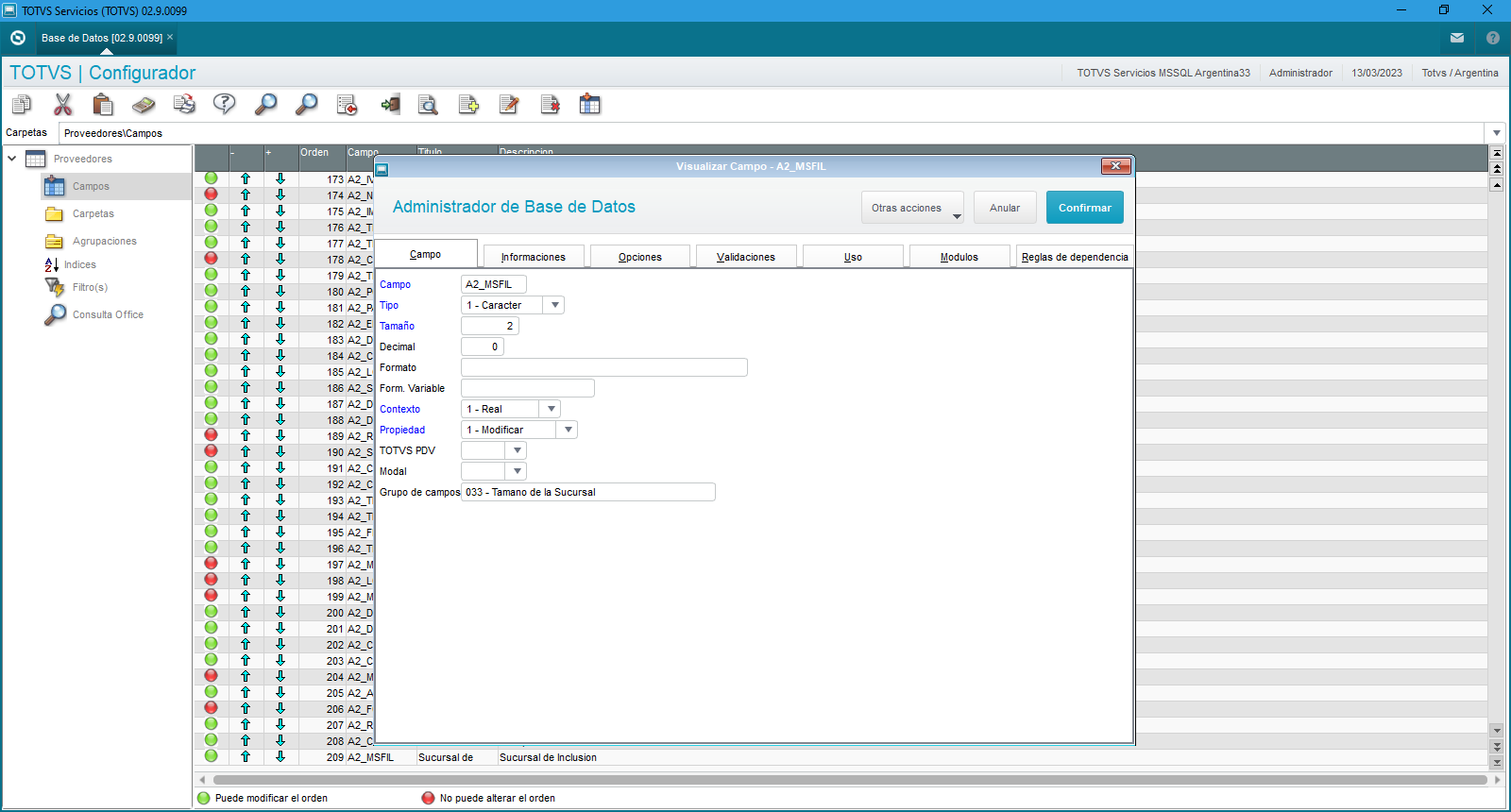1511x812 pixels.
Task: Select Agrupaciones in the sidebar
Action: click(x=104, y=241)
